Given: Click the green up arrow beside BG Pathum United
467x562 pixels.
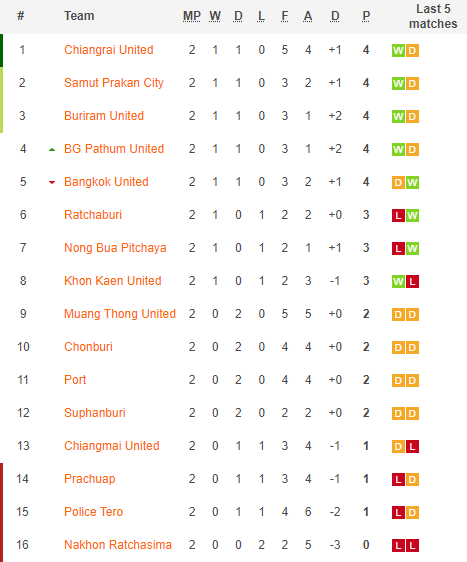Looking at the screenshot, I should coord(52,149).
